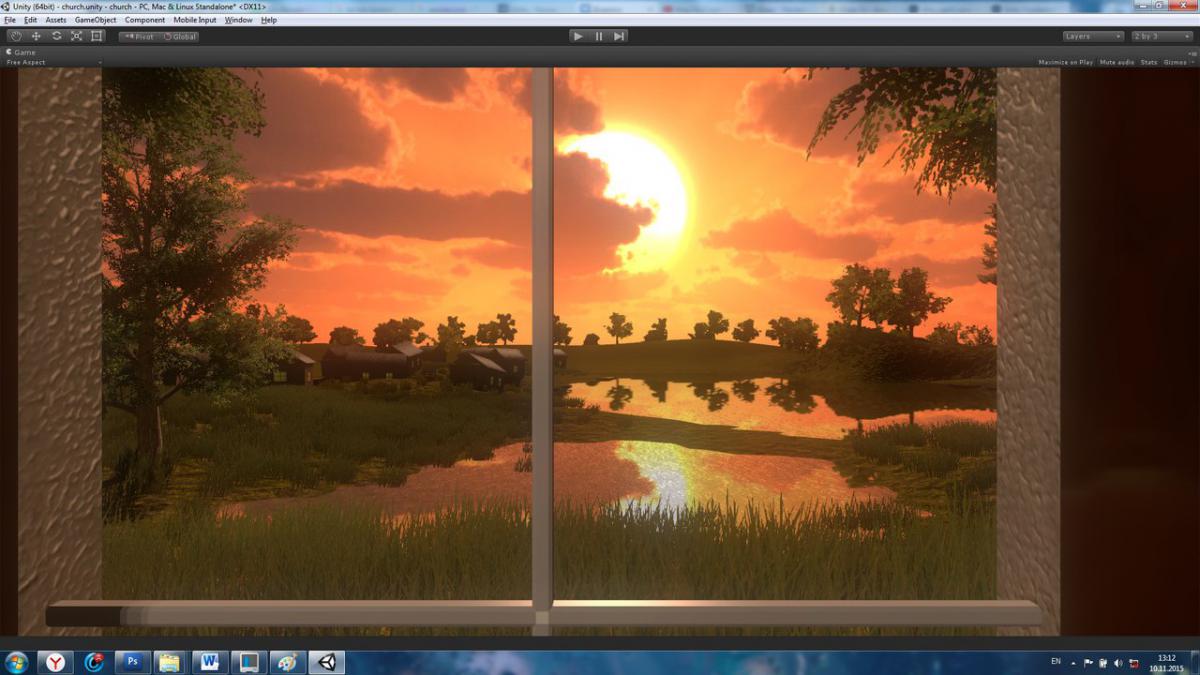Select the Rect transform tool
The width and height of the screenshot is (1200, 675).
[x=97, y=36]
